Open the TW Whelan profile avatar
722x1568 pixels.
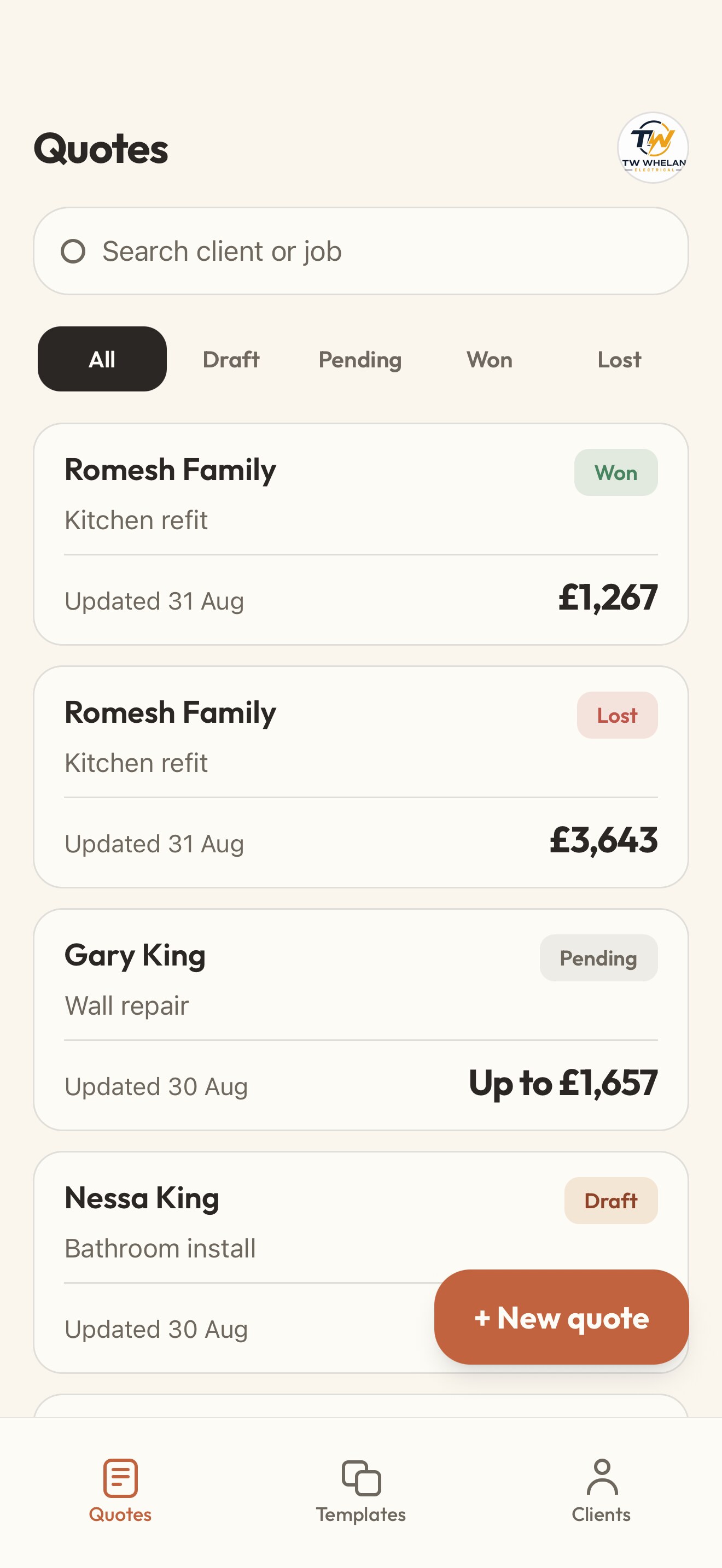tap(653, 147)
